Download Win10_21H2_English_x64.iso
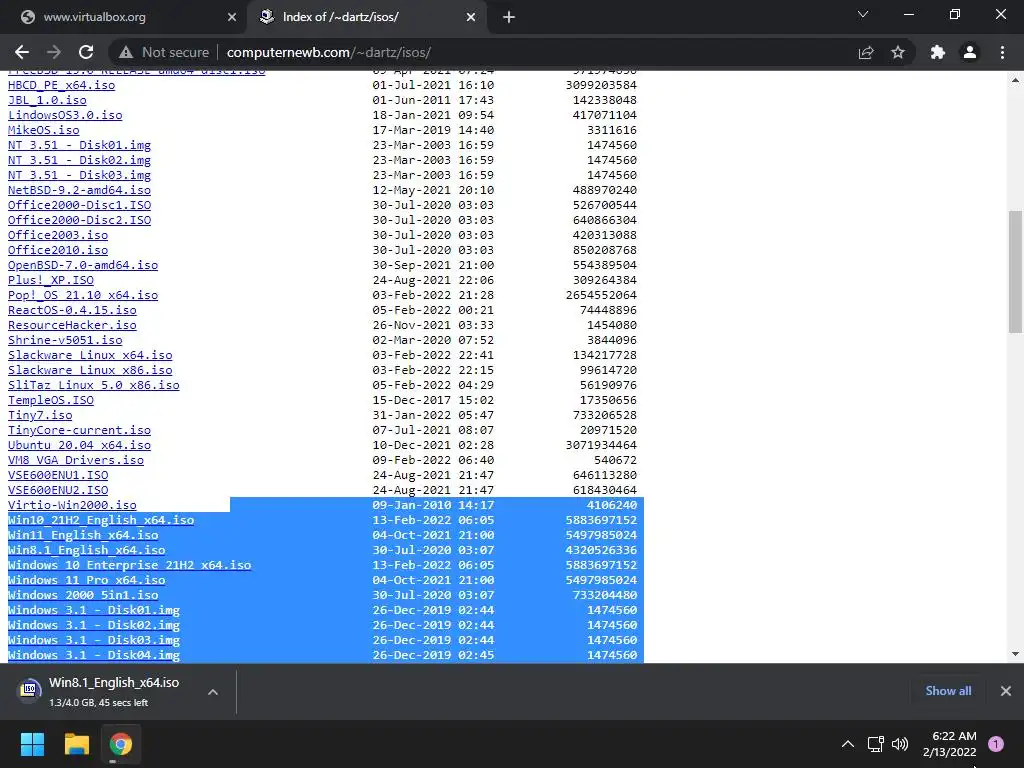 tap(101, 520)
